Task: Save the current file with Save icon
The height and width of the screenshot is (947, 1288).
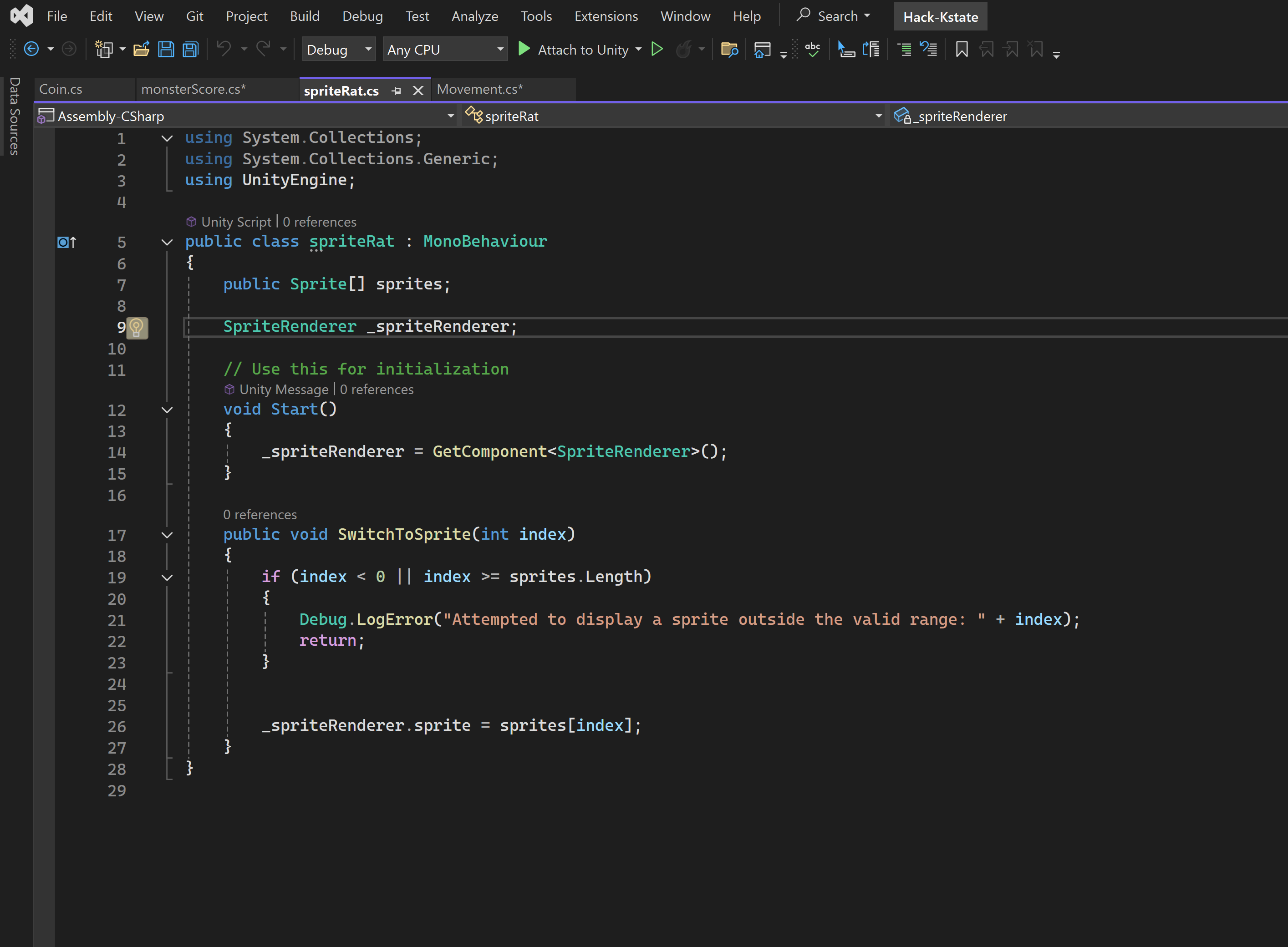Action: [x=166, y=49]
